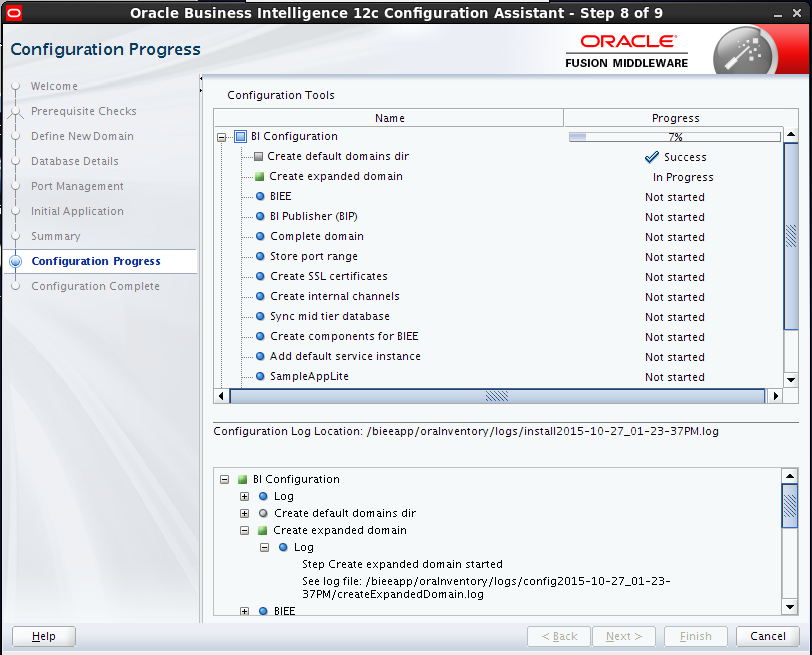The width and height of the screenshot is (812, 655).
Task: Select Configuration Progress step
Action: (x=96, y=261)
